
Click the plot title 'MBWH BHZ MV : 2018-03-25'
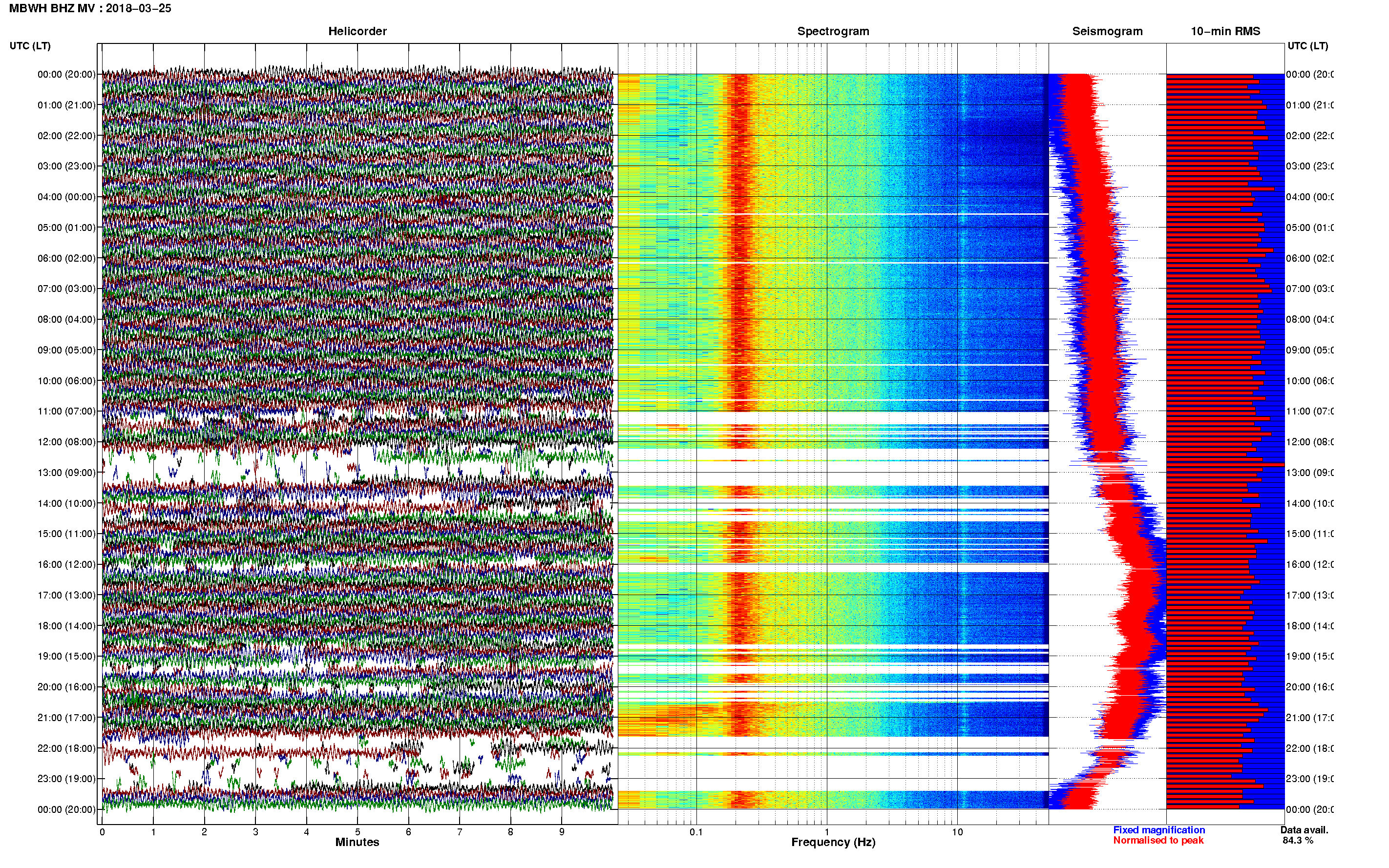point(90,8)
